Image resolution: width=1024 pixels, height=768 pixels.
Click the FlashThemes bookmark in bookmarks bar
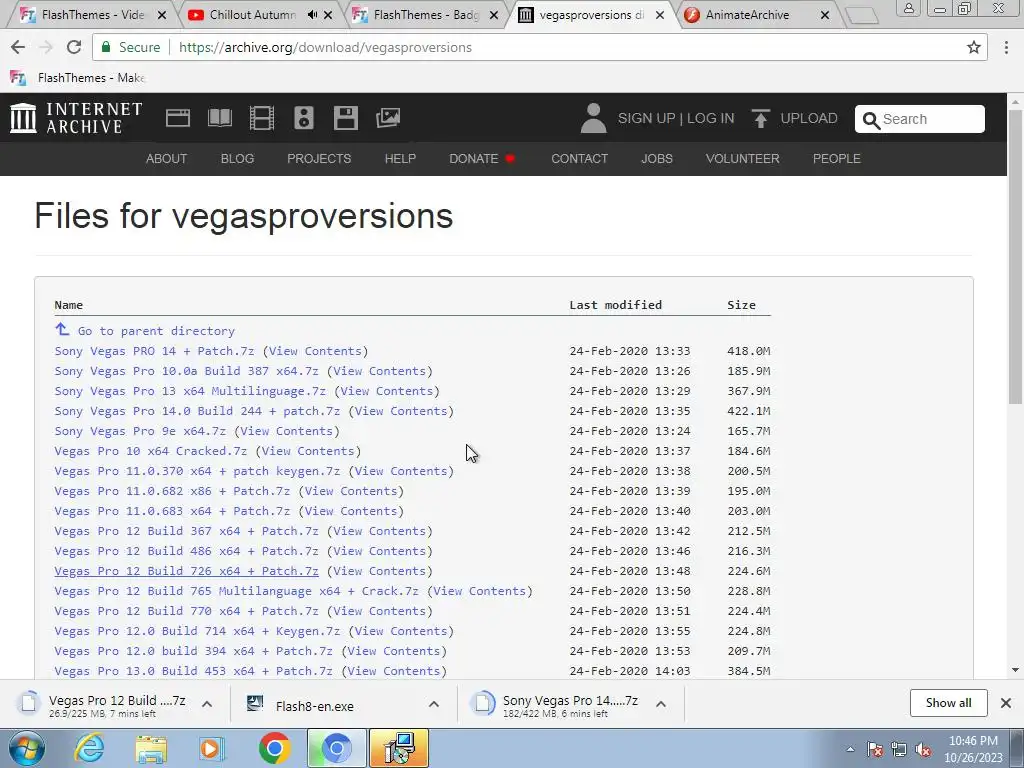pos(78,78)
